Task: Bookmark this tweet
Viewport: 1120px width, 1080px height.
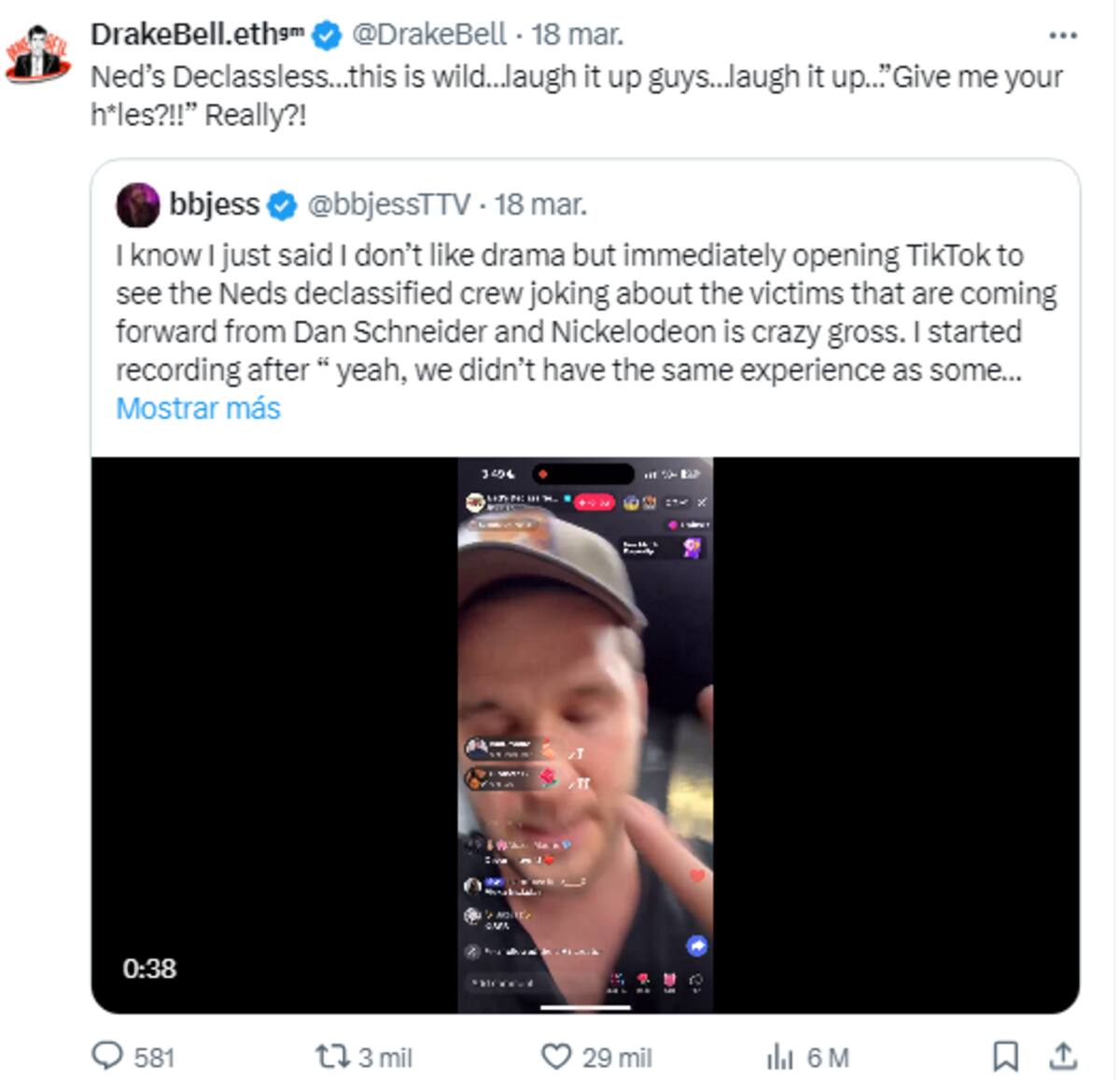Action: click(x=1004, y=1056)
